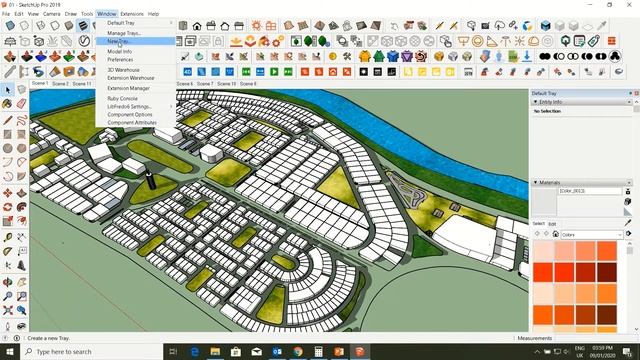Toggle auto-hide pin on Default Tray
640x360 pixels.
630,93
